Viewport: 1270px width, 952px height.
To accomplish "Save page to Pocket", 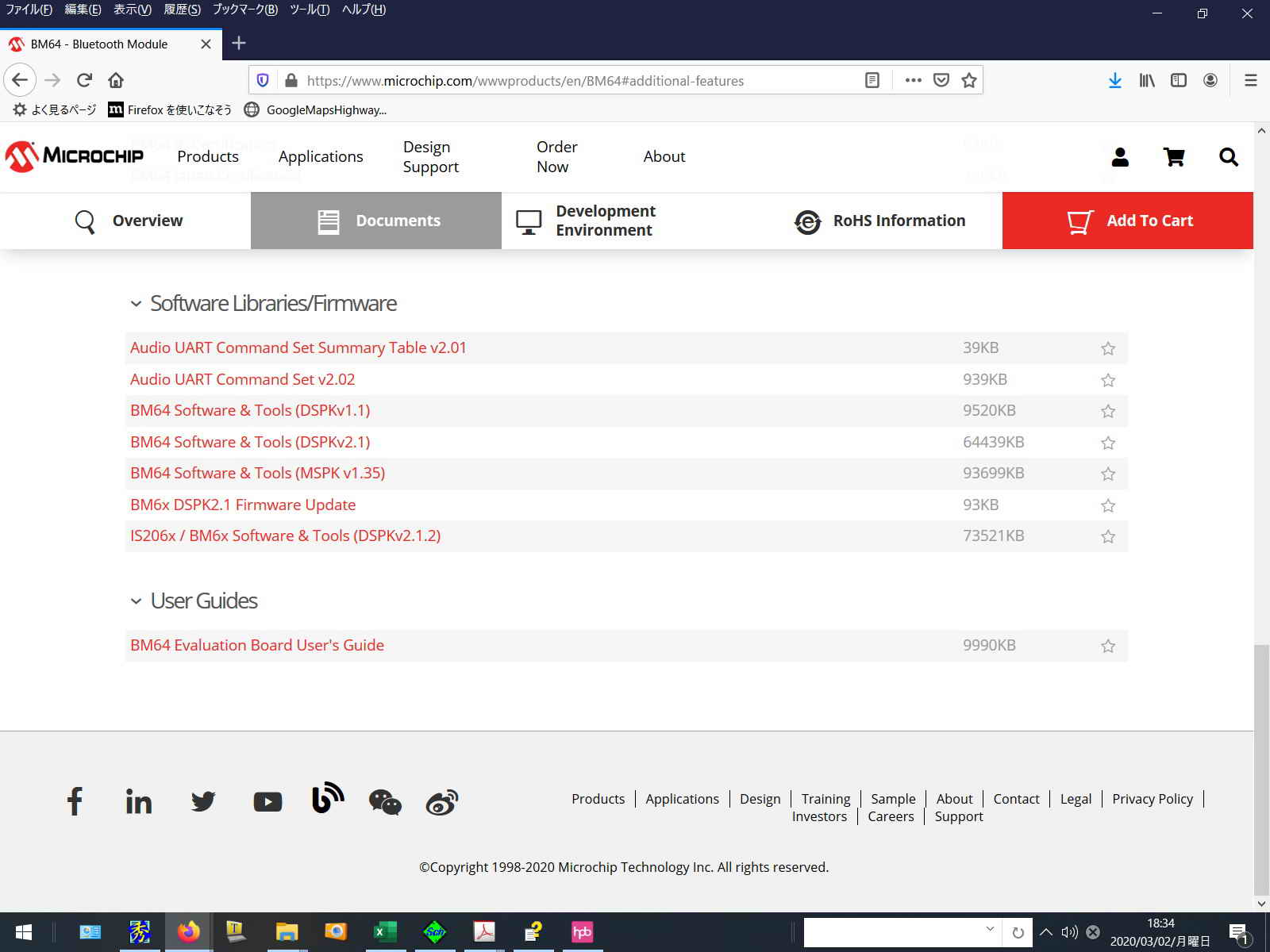I will [x=941, y=80].
